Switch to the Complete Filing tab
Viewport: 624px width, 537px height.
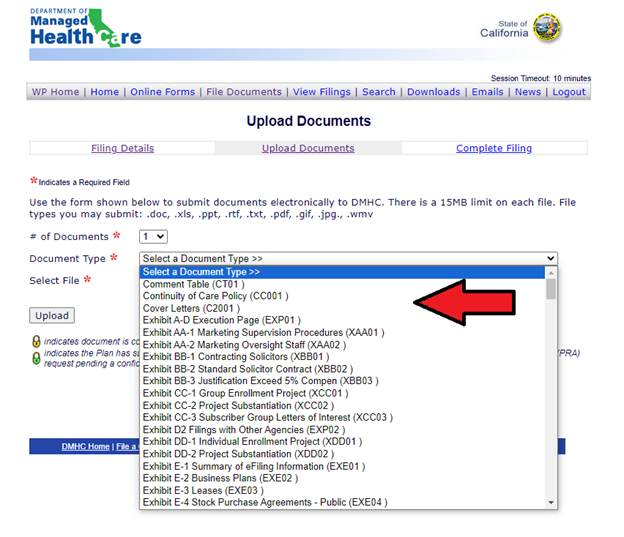pos(494,148)
